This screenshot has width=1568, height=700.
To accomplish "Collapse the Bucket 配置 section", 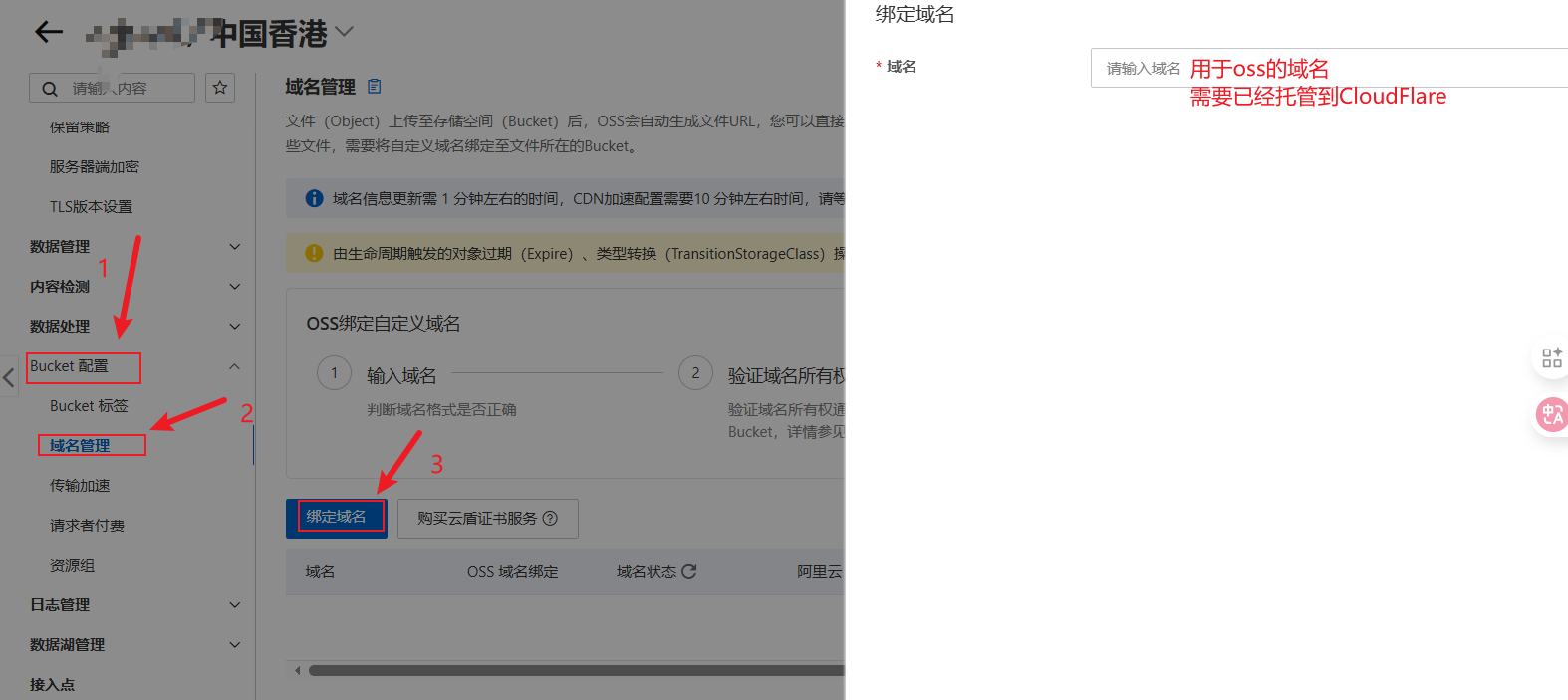I will 235,366.
